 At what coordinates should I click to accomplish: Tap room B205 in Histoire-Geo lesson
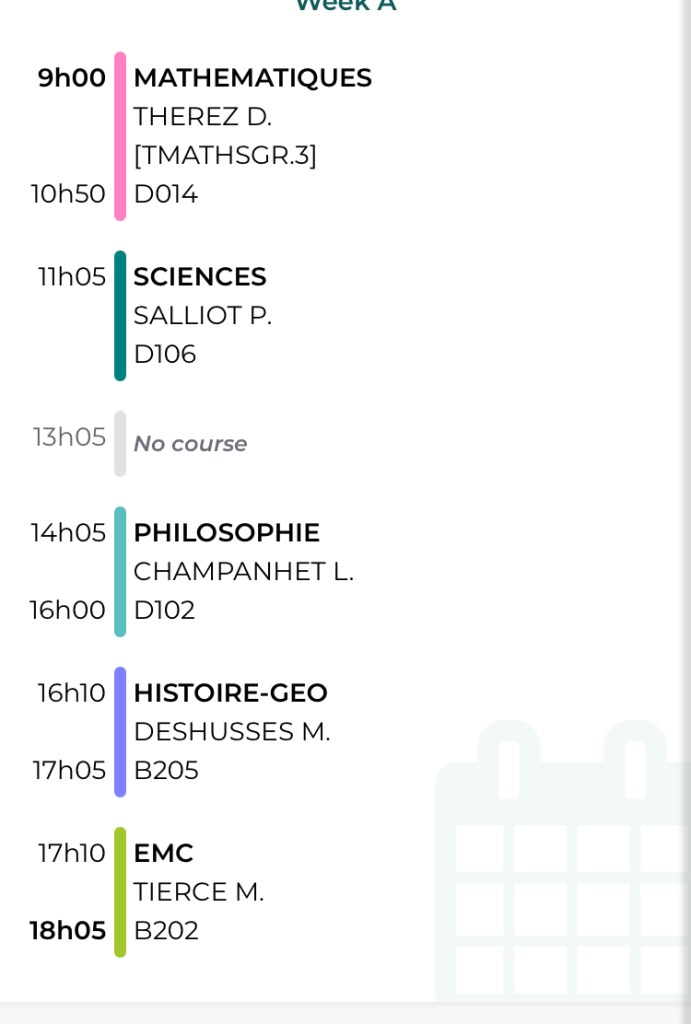[x=166, y=771]
